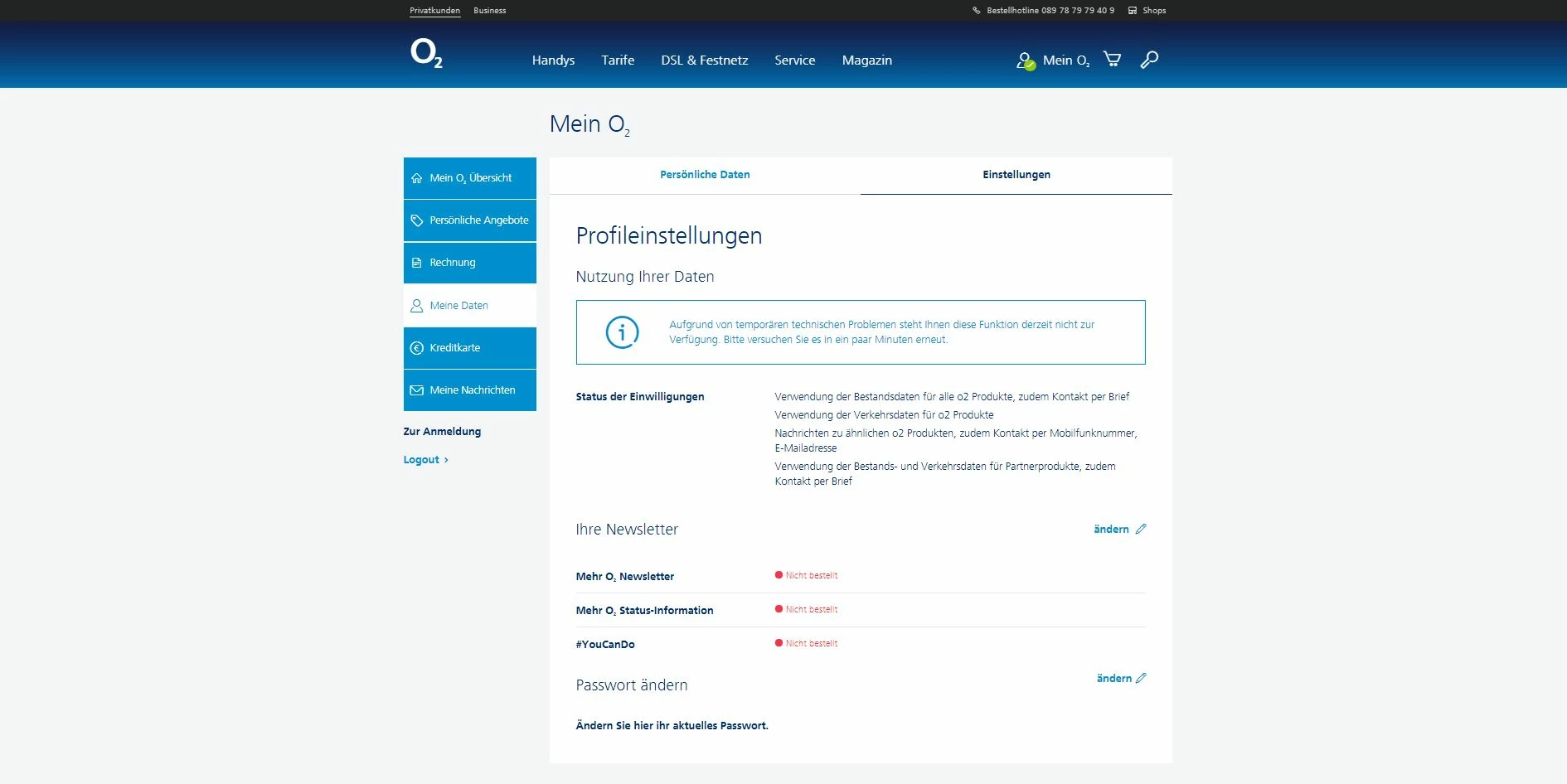Image resolution: width=1567 pixels, height=784 pixels.
Task: Click the temporary technical problems notice text
Action: [x=882, y=332]
